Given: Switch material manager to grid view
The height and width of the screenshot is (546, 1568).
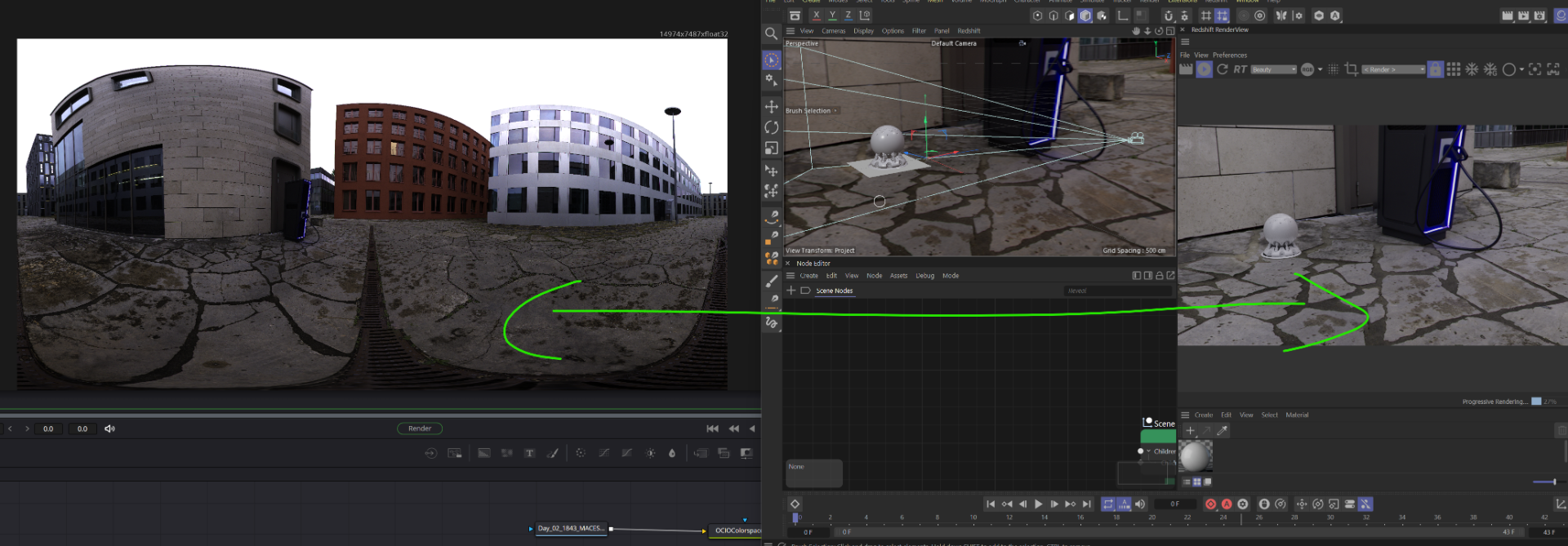Looking at the screenshot, I should [x=1197, y=482].
